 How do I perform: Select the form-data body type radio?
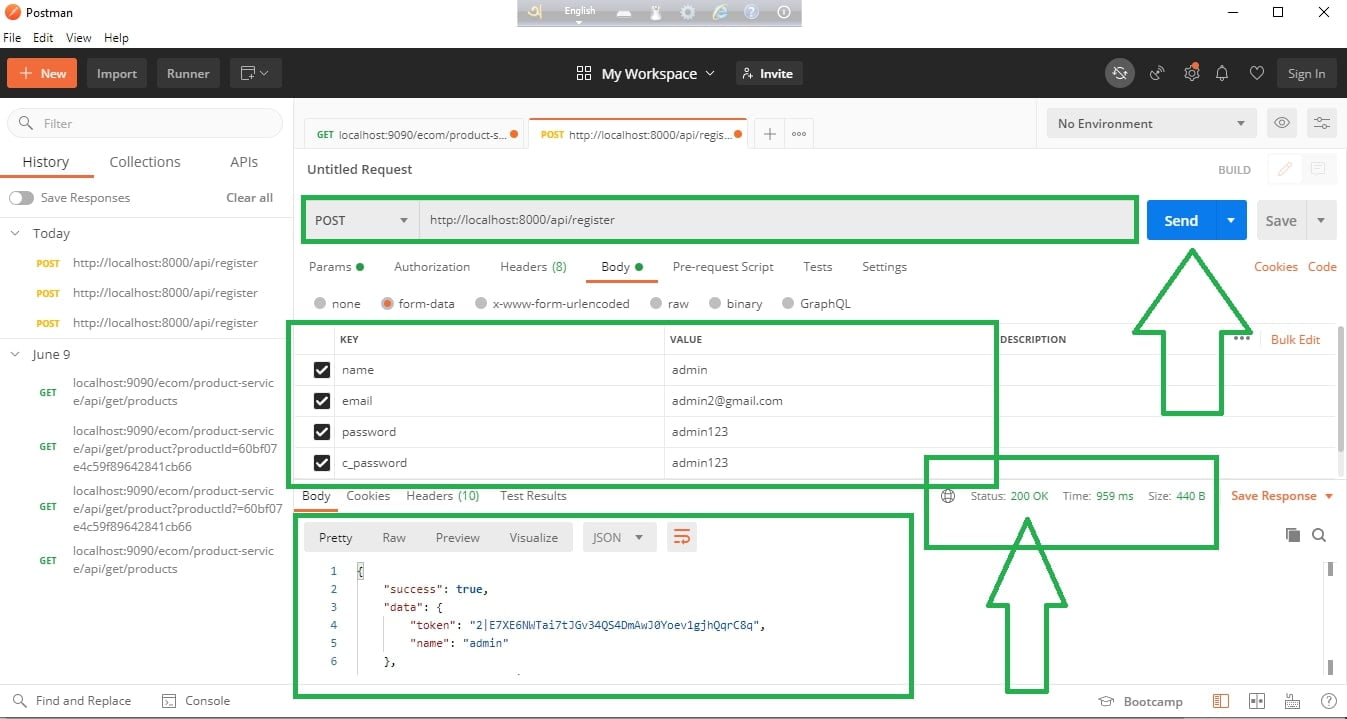[387, 303]
